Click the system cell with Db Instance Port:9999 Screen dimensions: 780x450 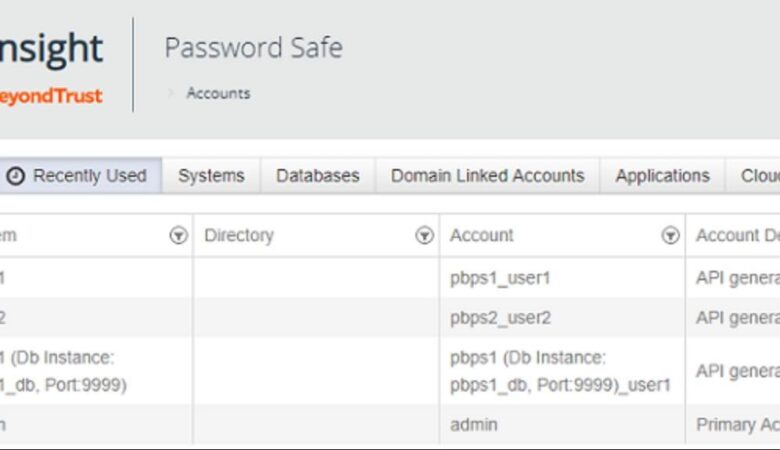(96, 371)
